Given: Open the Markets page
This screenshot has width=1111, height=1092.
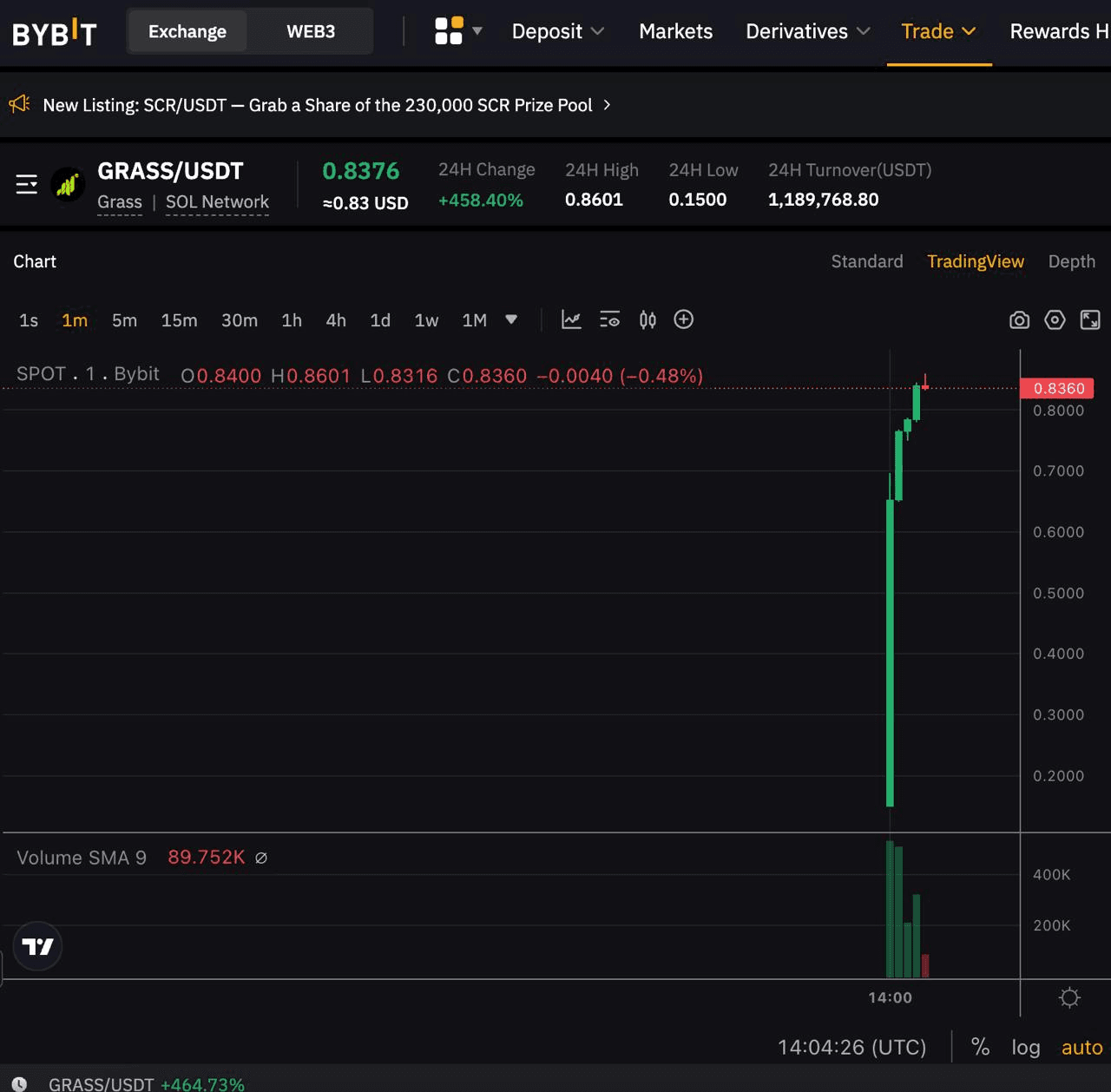Looking at the screenshot, I should point(675,31).
